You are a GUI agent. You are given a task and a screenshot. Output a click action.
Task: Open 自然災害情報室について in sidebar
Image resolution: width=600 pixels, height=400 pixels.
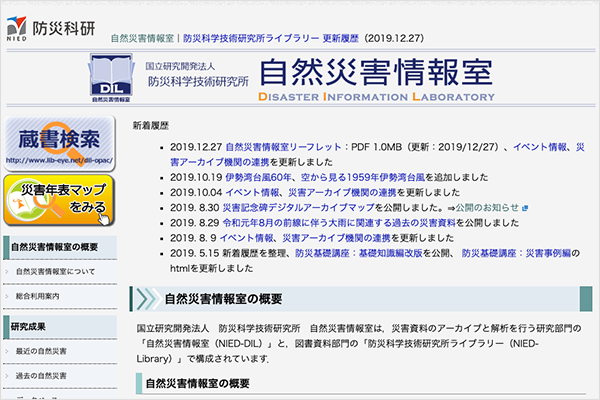[x=56, y=271]
